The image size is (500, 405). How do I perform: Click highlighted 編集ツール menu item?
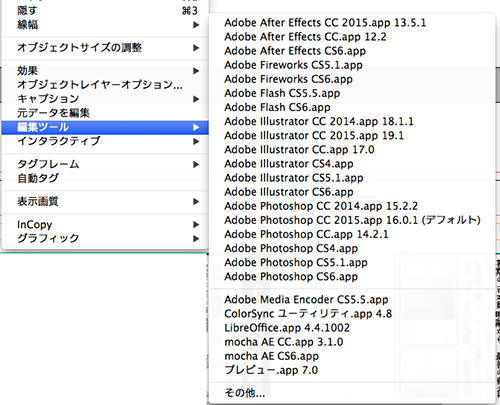point(105,127)
